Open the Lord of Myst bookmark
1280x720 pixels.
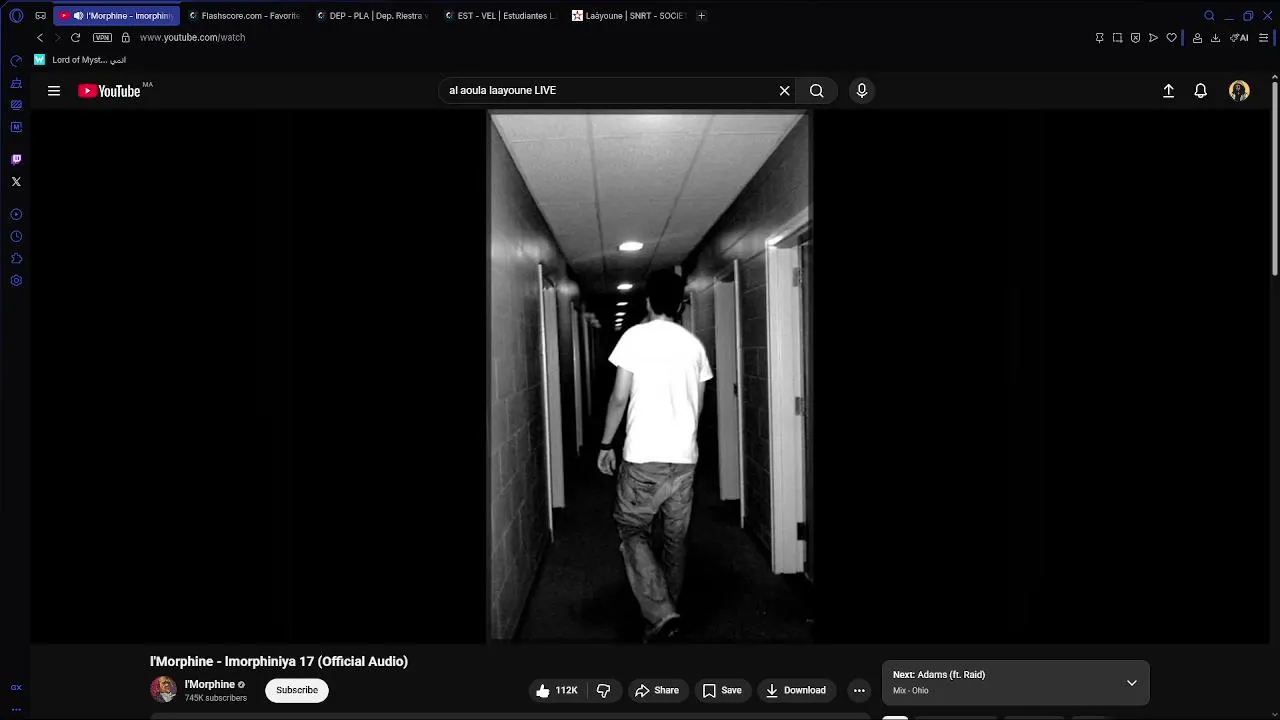[80, 60]
